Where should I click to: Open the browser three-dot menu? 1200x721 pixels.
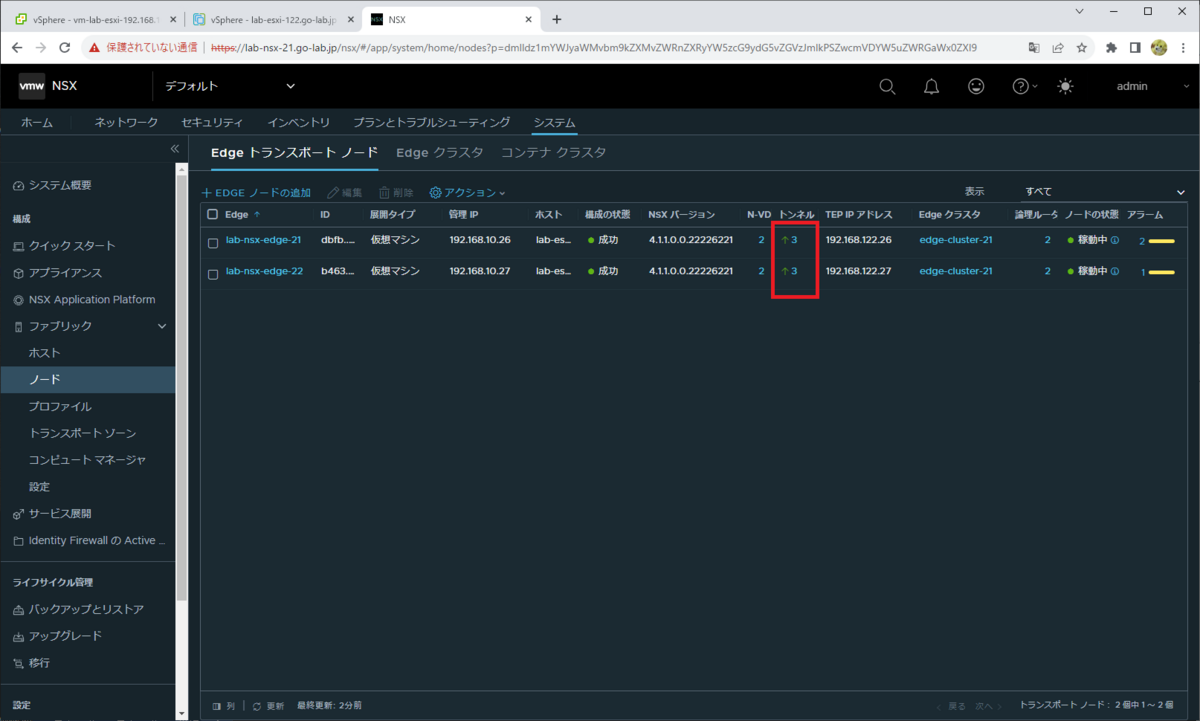tap(1183, 47)
